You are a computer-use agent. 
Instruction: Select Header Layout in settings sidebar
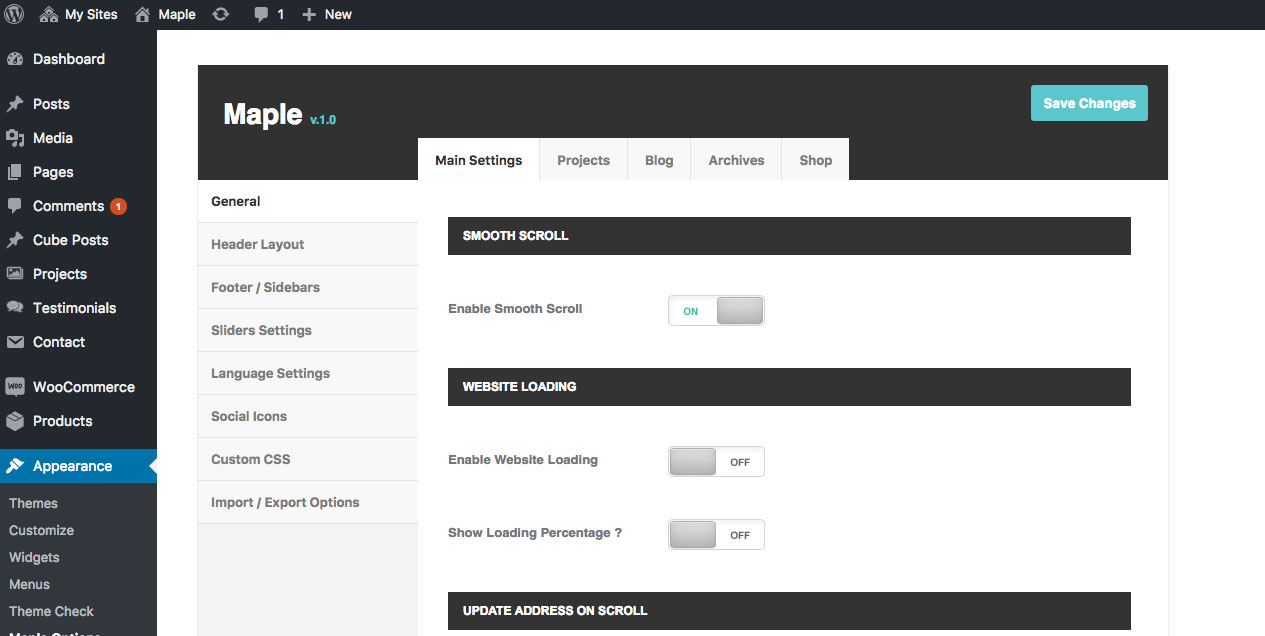(257, 244)
